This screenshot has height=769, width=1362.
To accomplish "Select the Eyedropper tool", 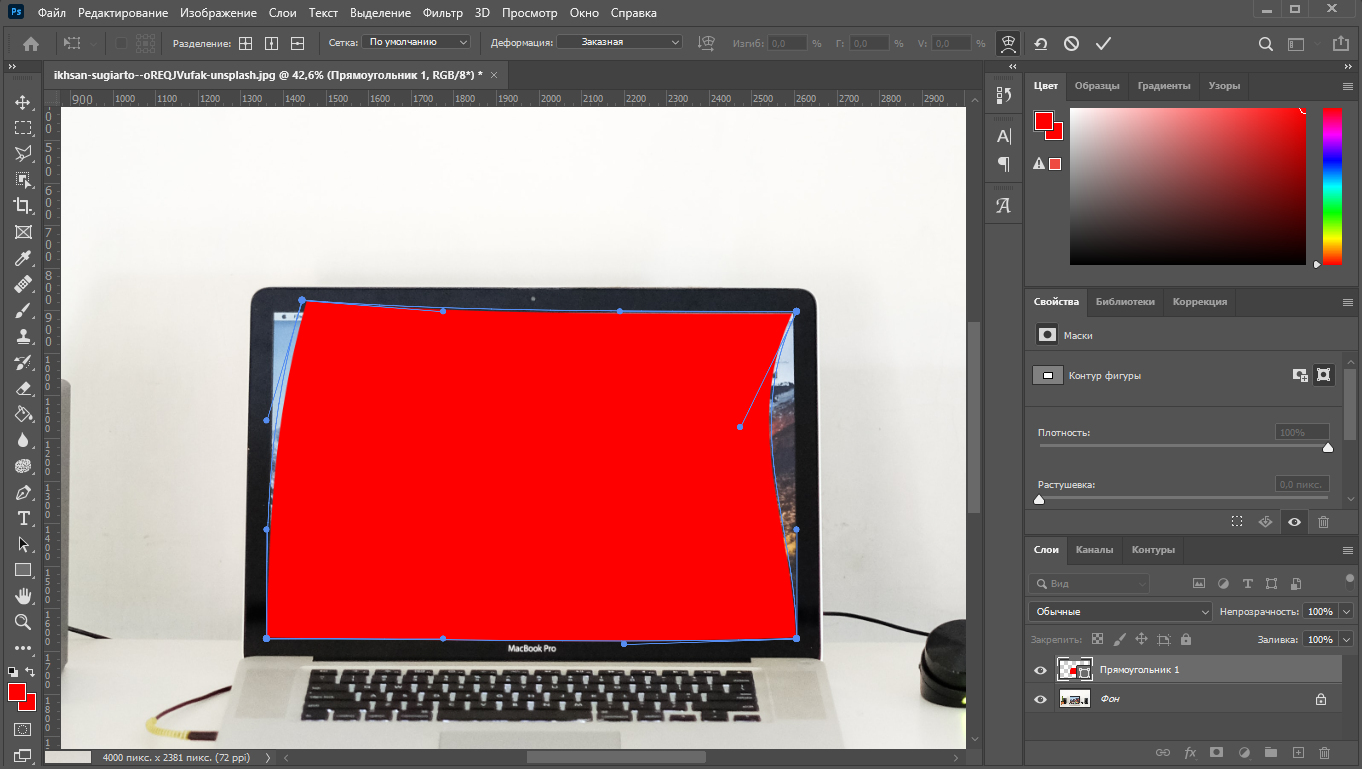I will [22, 258].
